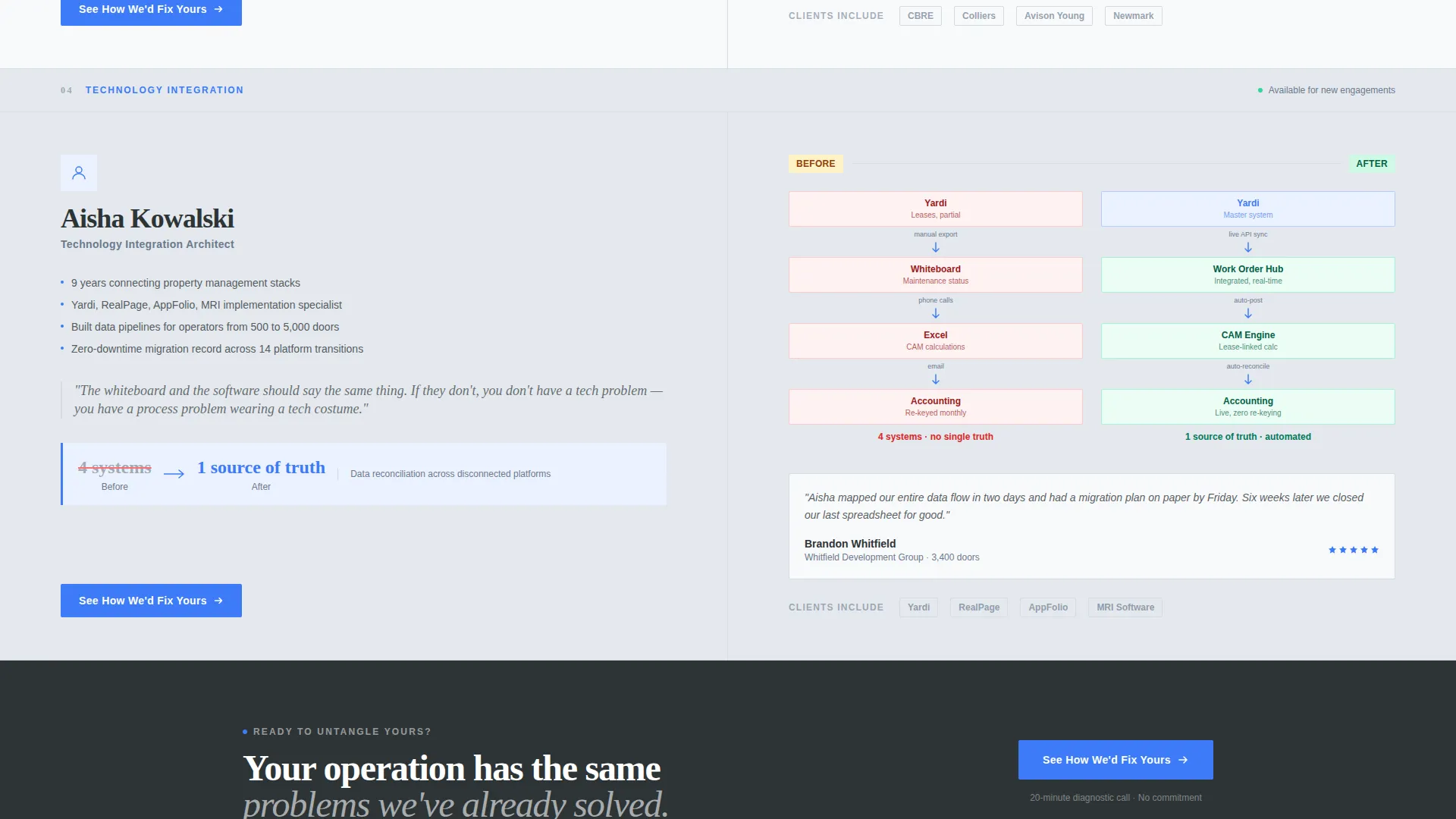Select the CBRE client tag

pyautogui.click(x=921, y=16)
